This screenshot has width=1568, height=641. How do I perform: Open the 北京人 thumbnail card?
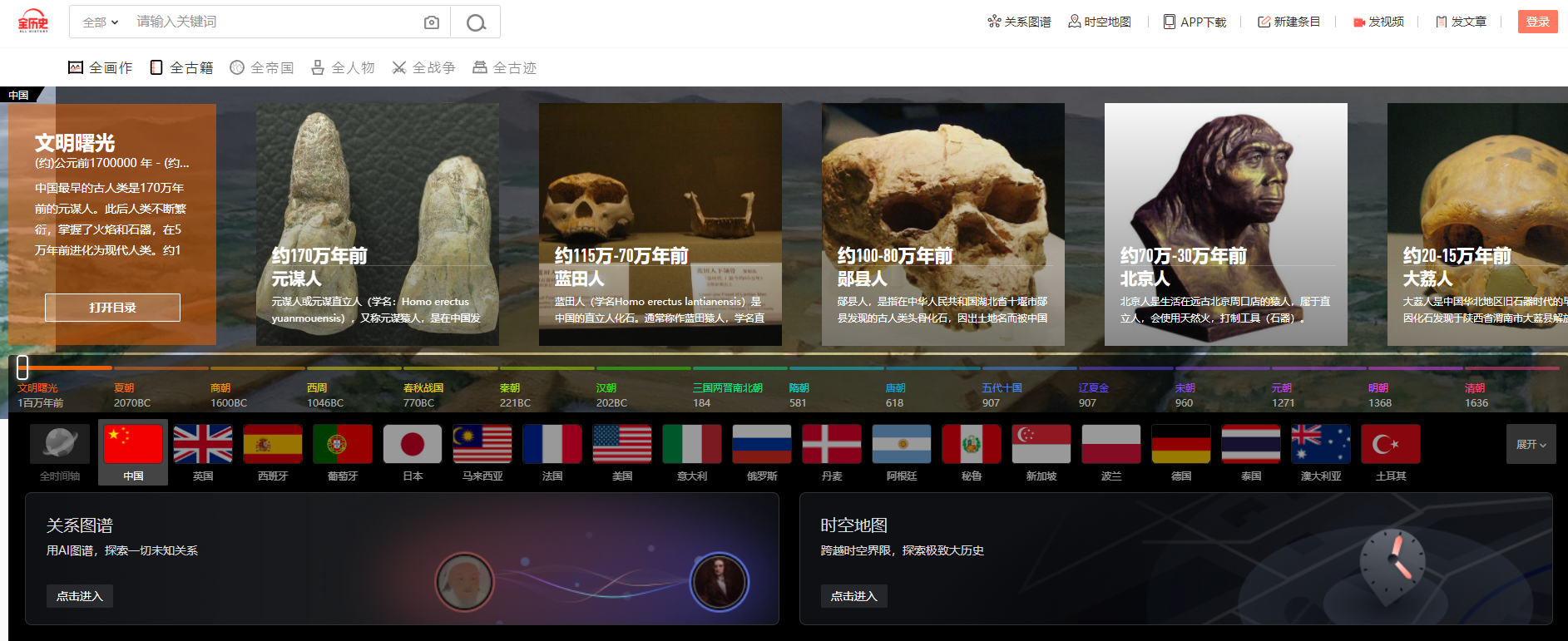[1225, 224]
